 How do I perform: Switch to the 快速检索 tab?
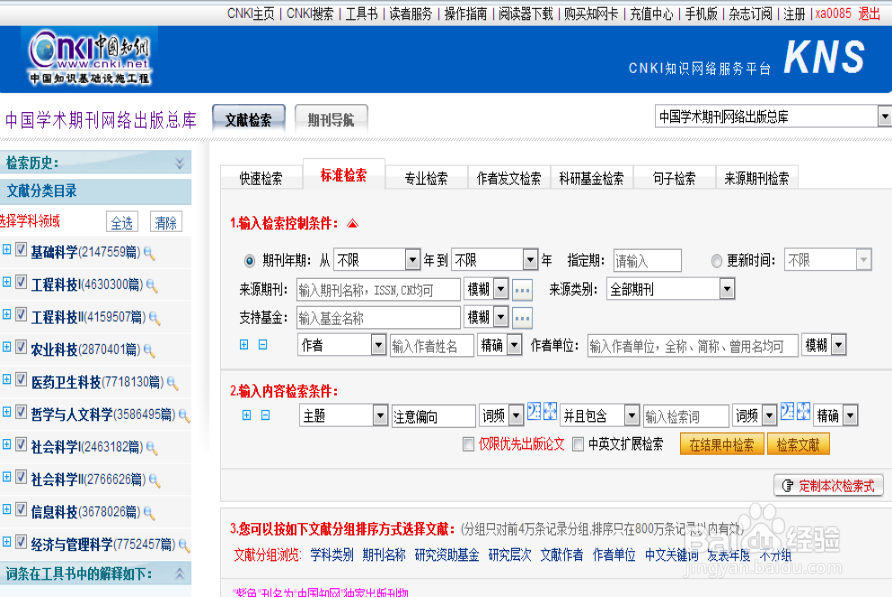tap(261, 178)
